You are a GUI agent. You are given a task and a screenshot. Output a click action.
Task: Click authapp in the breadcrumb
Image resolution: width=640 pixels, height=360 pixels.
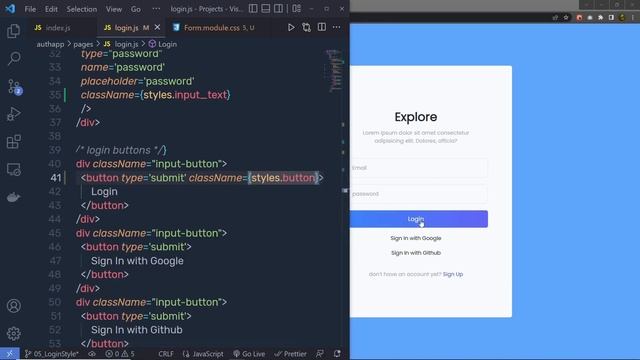[x=50, y=44]
